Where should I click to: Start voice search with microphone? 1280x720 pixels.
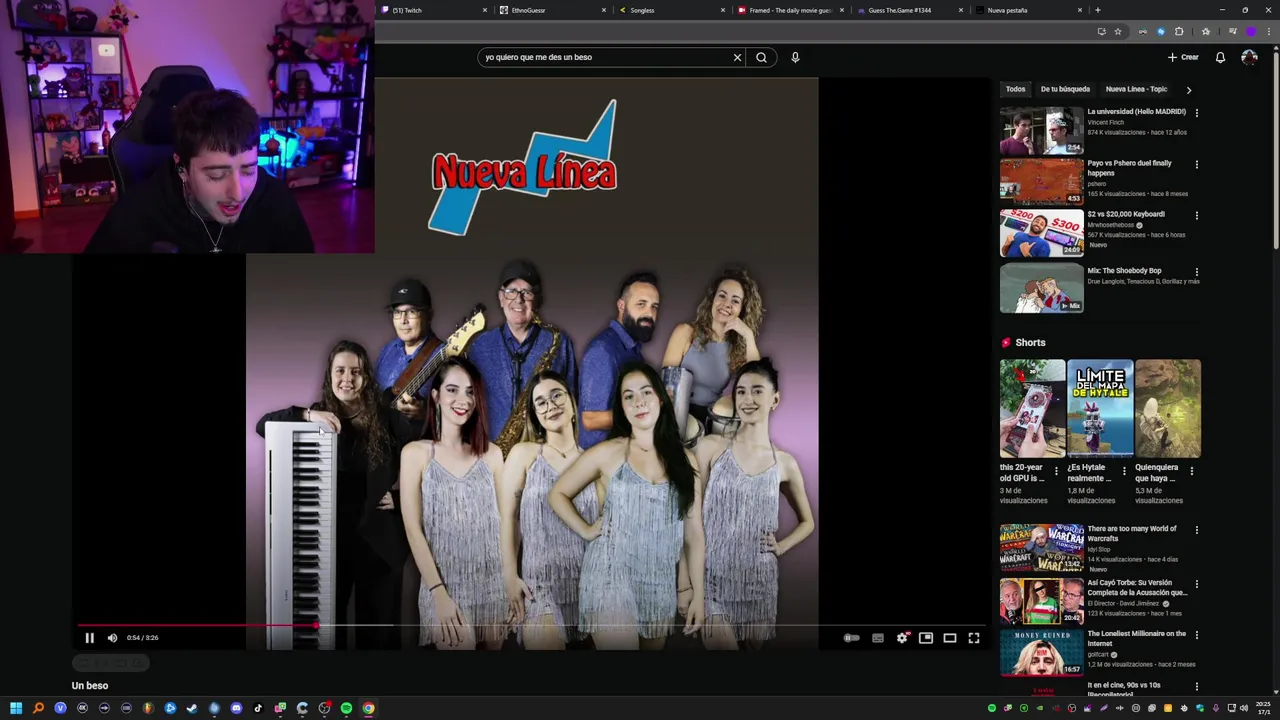tap(795, 57)
